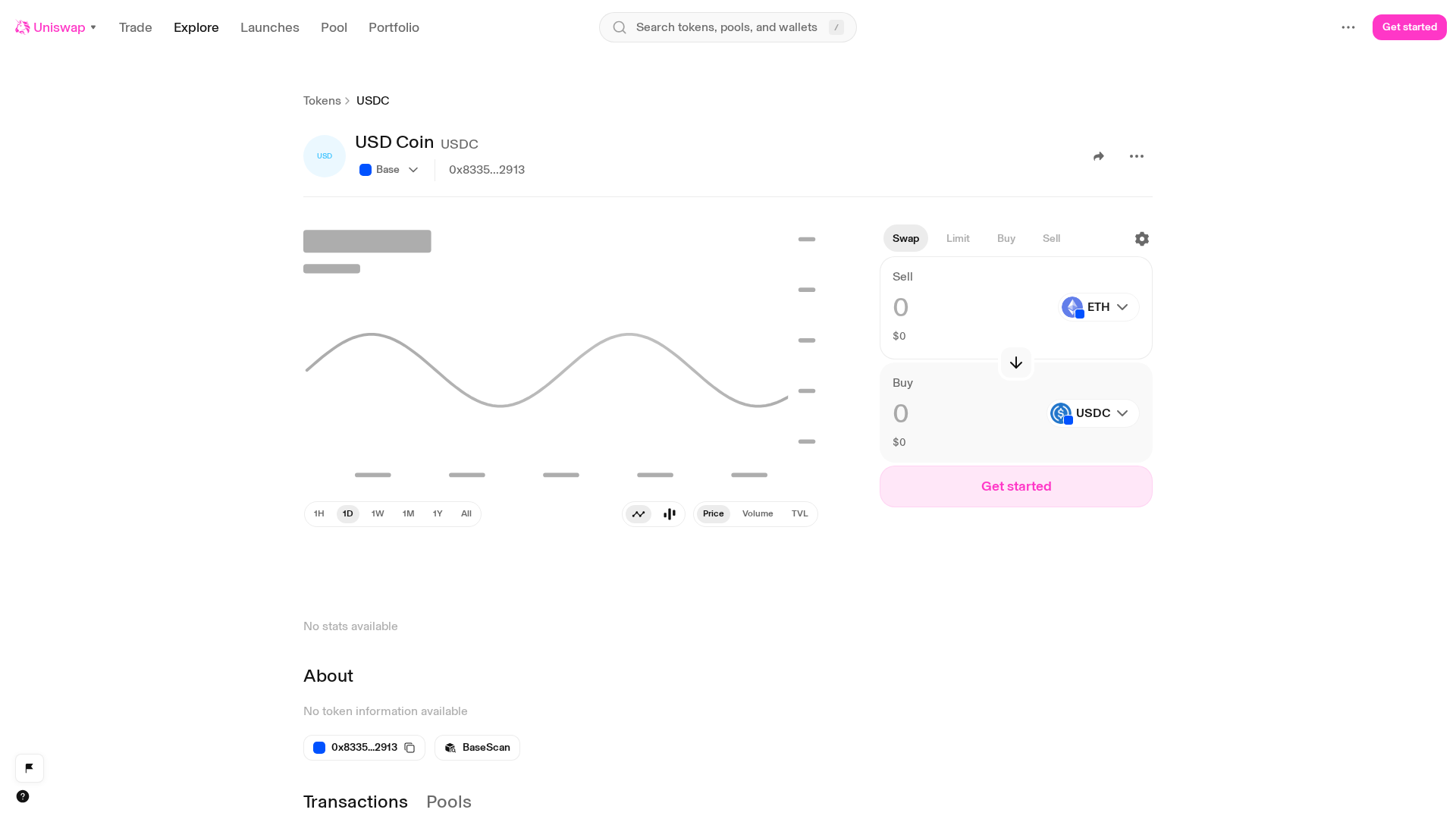The height and width of the screenshot is (819, 1456).
Task: Go back to Tokens breadcrumb
Action: [x=322, y=101]
